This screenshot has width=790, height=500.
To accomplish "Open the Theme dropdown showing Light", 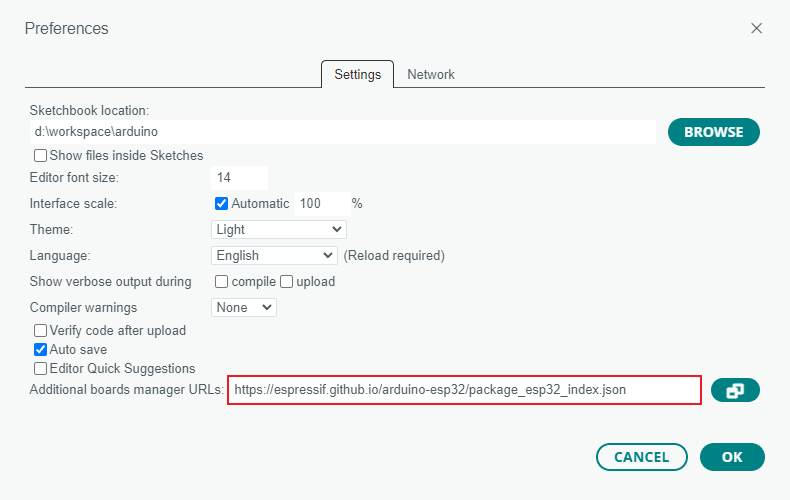I will coord(279,229).
